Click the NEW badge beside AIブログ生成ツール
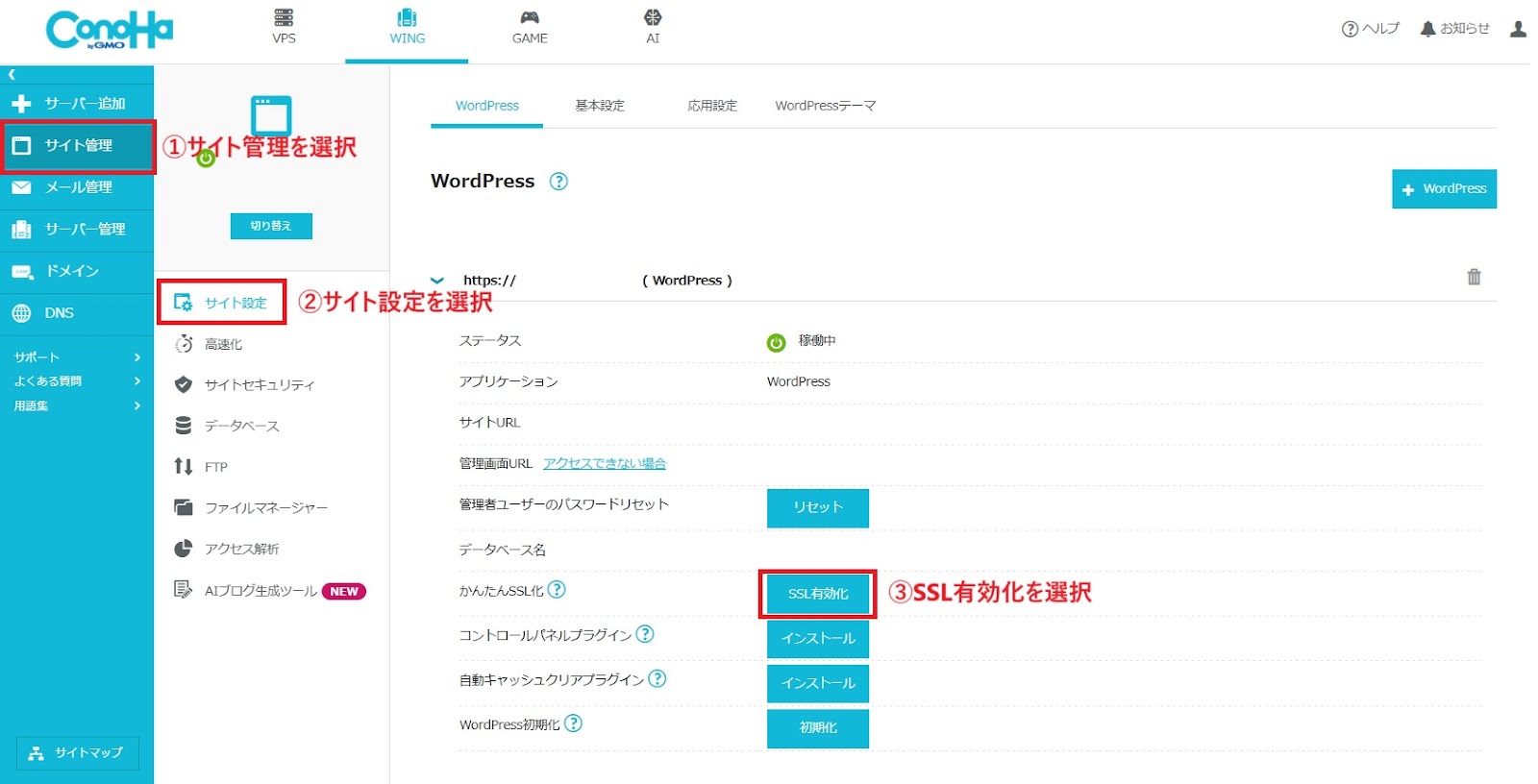The height and width of the screenshot is (784, 1538). click(344, 592)
